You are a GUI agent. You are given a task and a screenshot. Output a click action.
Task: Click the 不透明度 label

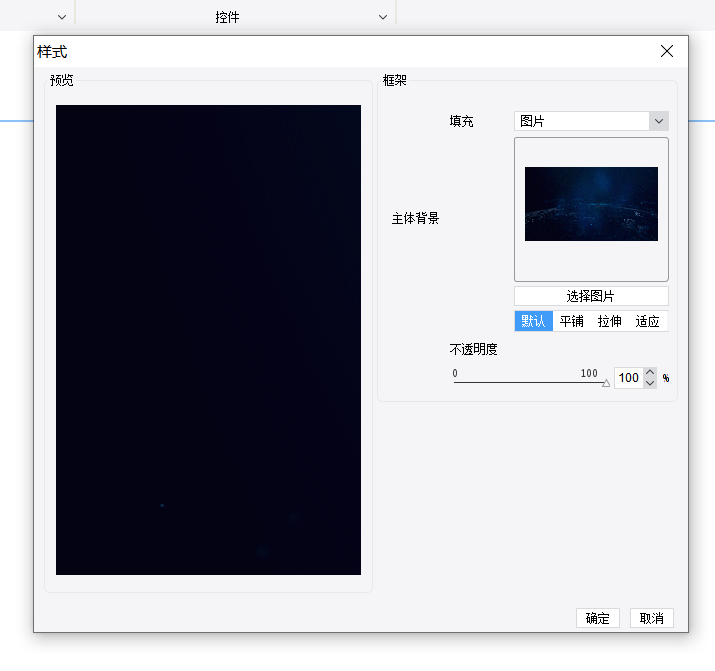click(473, 349)
